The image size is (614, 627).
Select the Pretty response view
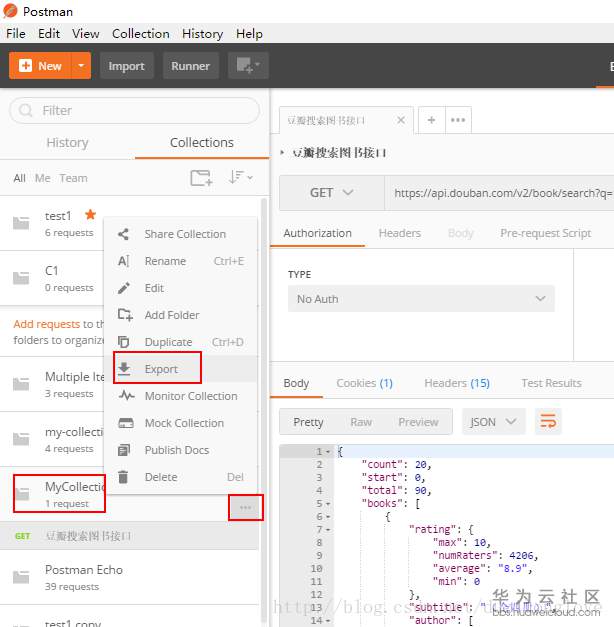[308, 422]
